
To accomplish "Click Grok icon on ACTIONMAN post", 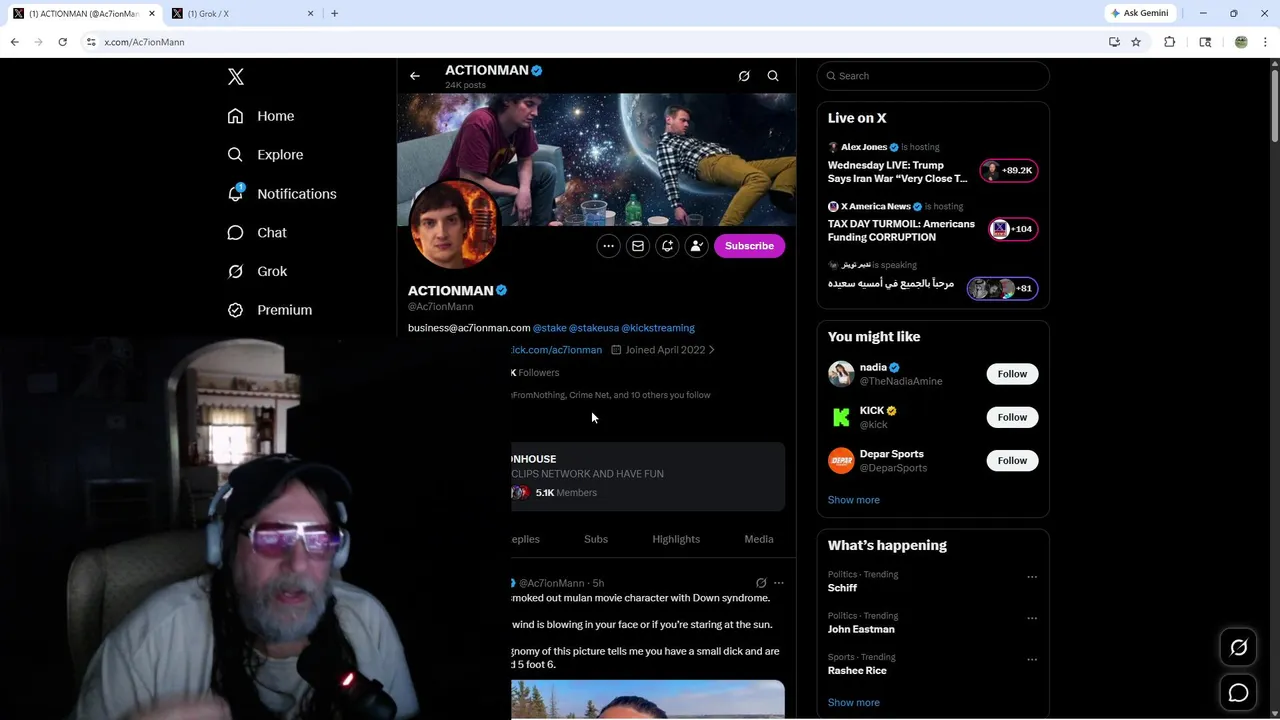I will [x=761, y=583].
